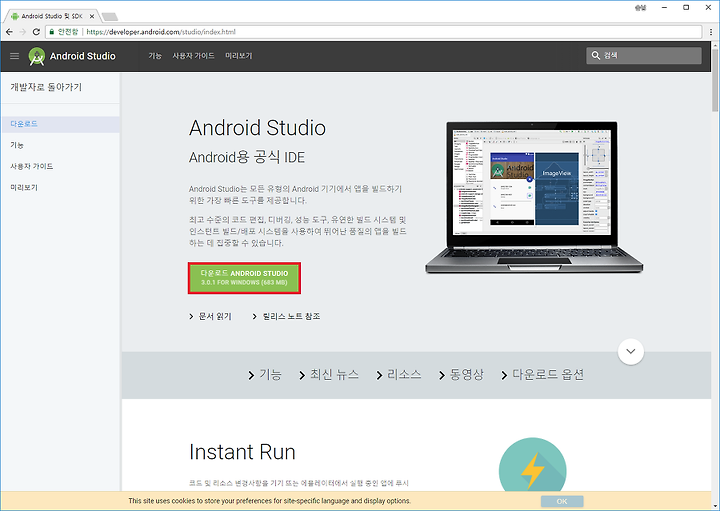Click the search magnifier icon
This screenshot has height=511, width=720.
596,56
